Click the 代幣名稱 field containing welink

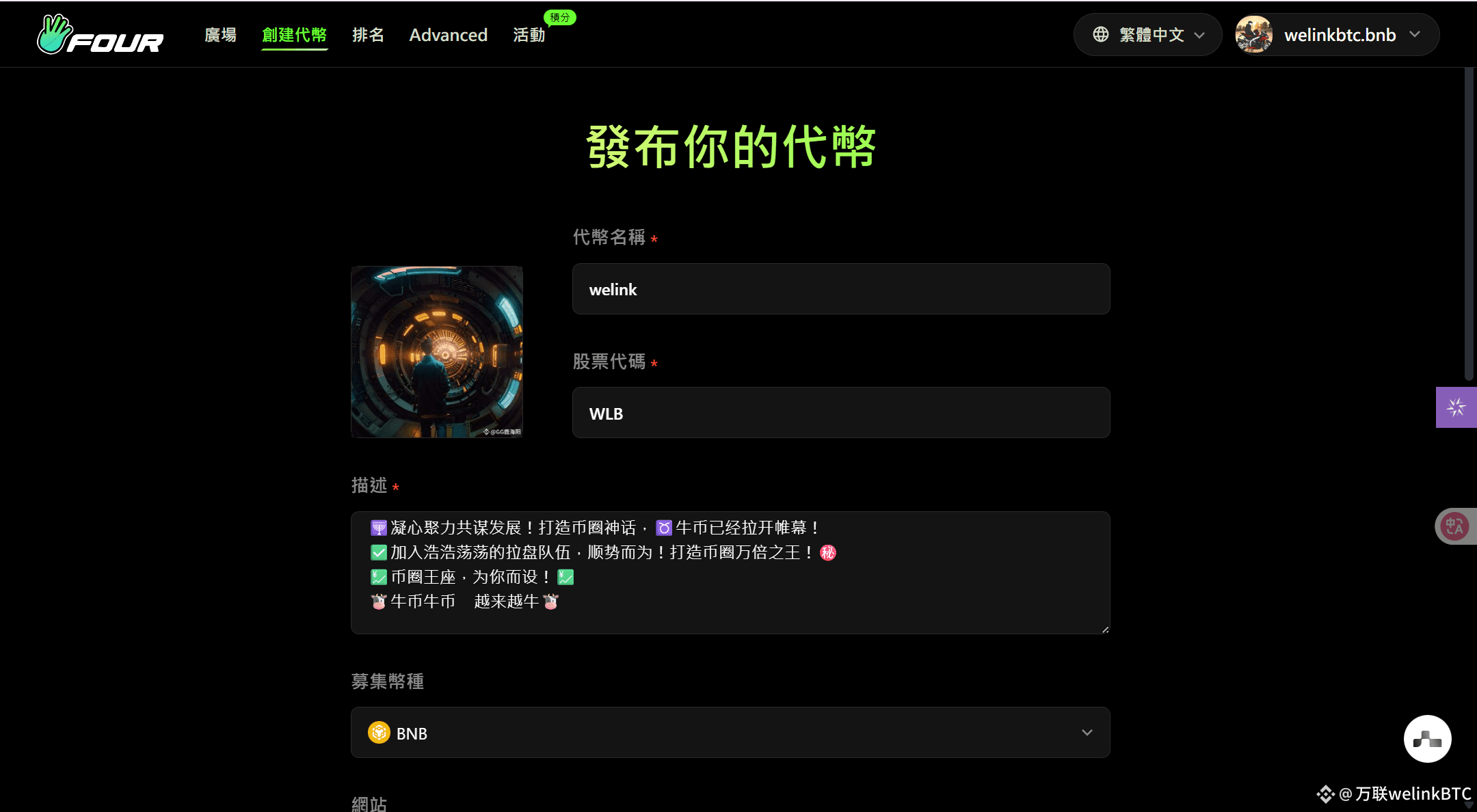click(x=841, y=289)
